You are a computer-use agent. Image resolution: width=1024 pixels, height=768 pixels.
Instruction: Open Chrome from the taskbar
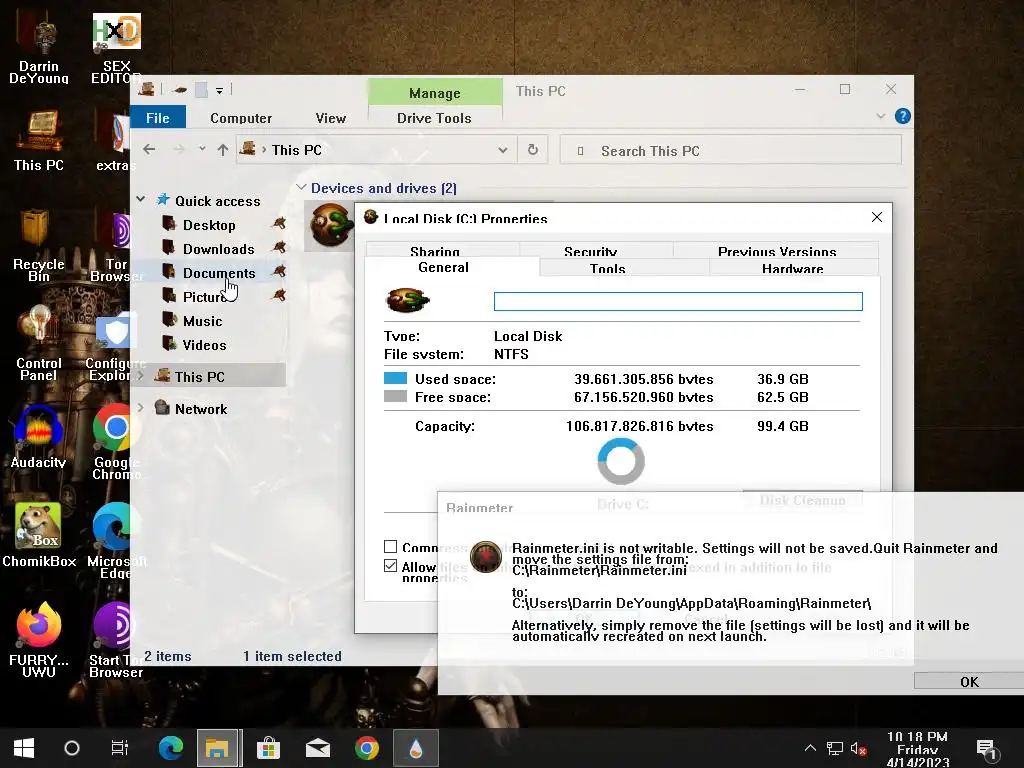tap(367, 748)
